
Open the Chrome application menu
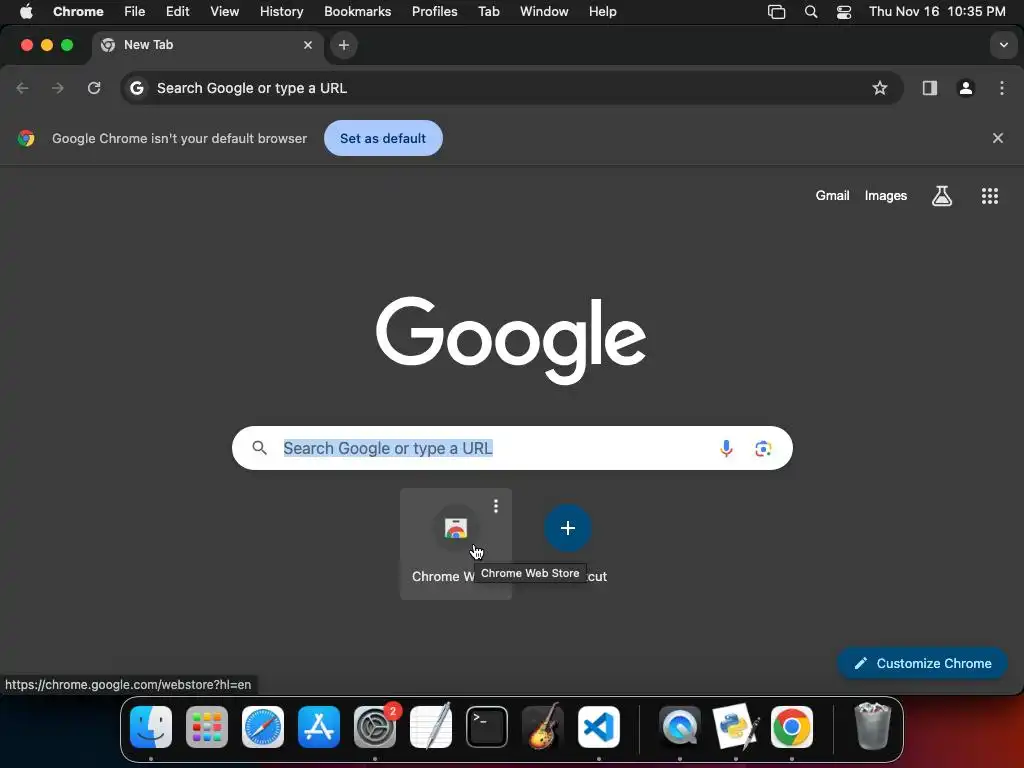78,12
